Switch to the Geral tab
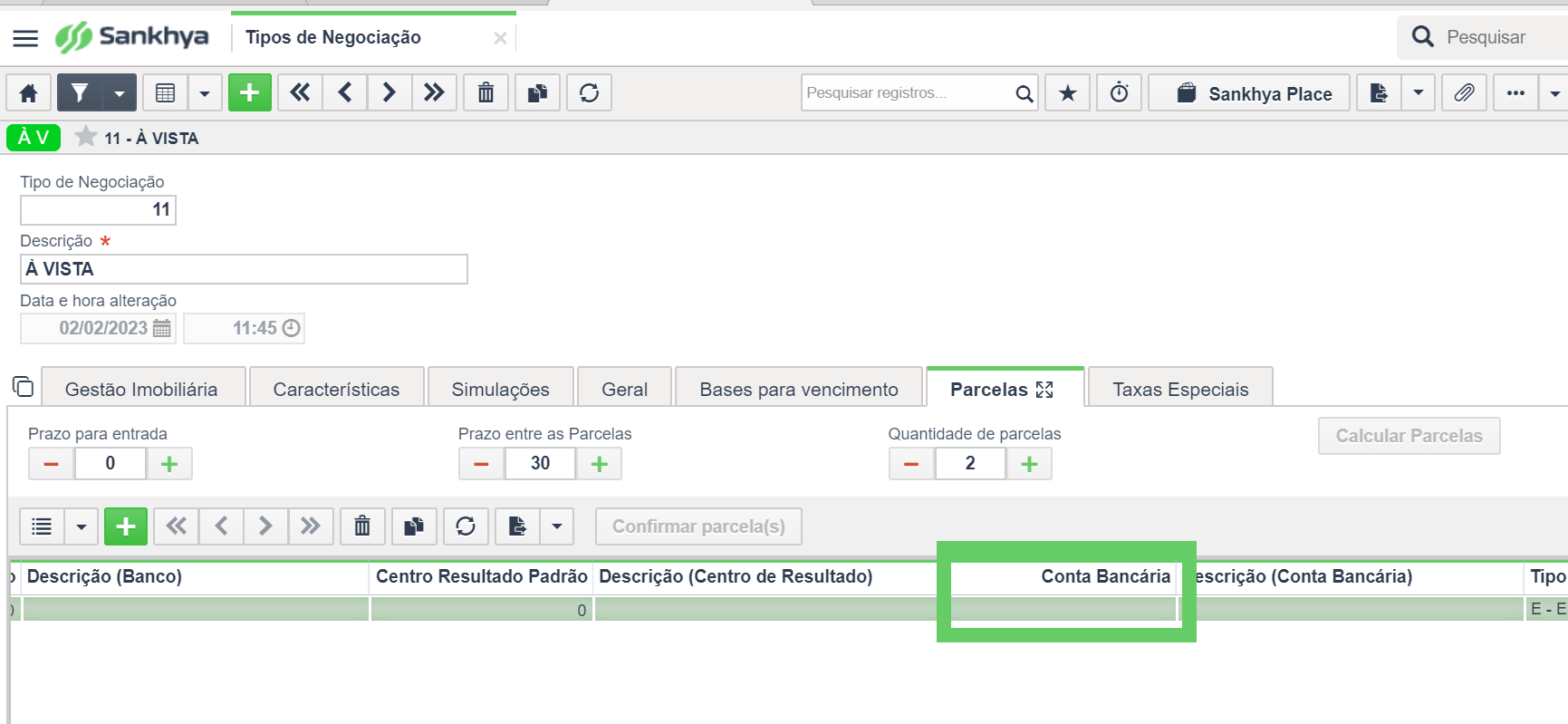Screen dimensions: 1568x724 (624, 389)
